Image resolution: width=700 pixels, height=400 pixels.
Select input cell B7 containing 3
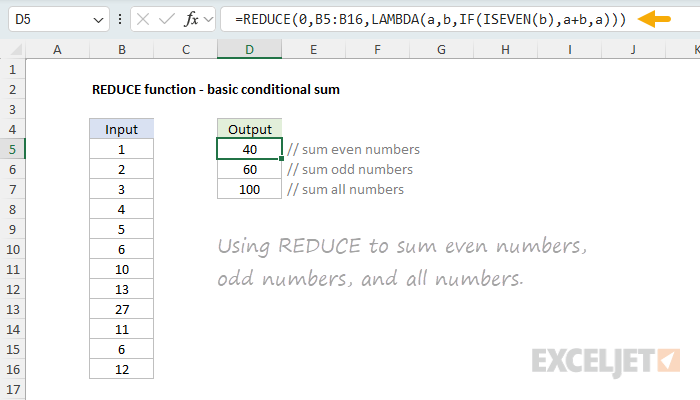(x=121, y=189)
